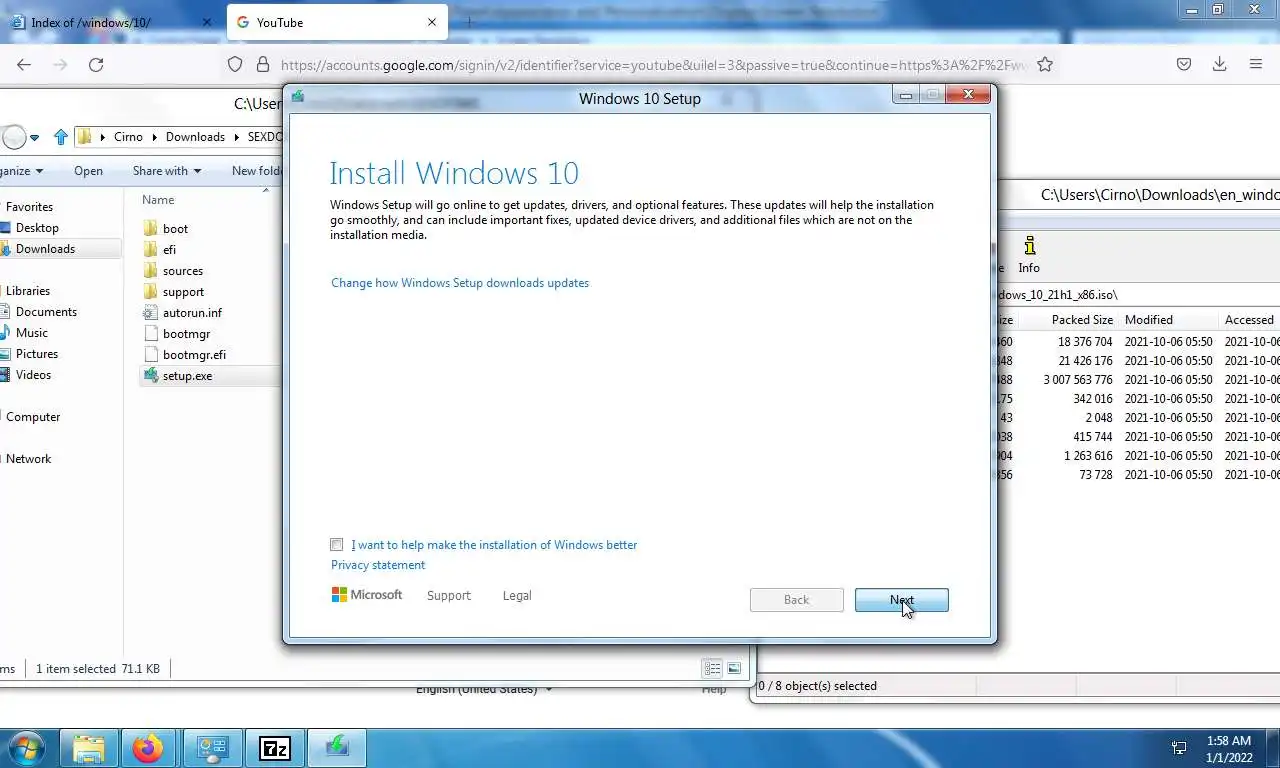Close the YouTube tab
1280x768 pixels.
(432, 22)
